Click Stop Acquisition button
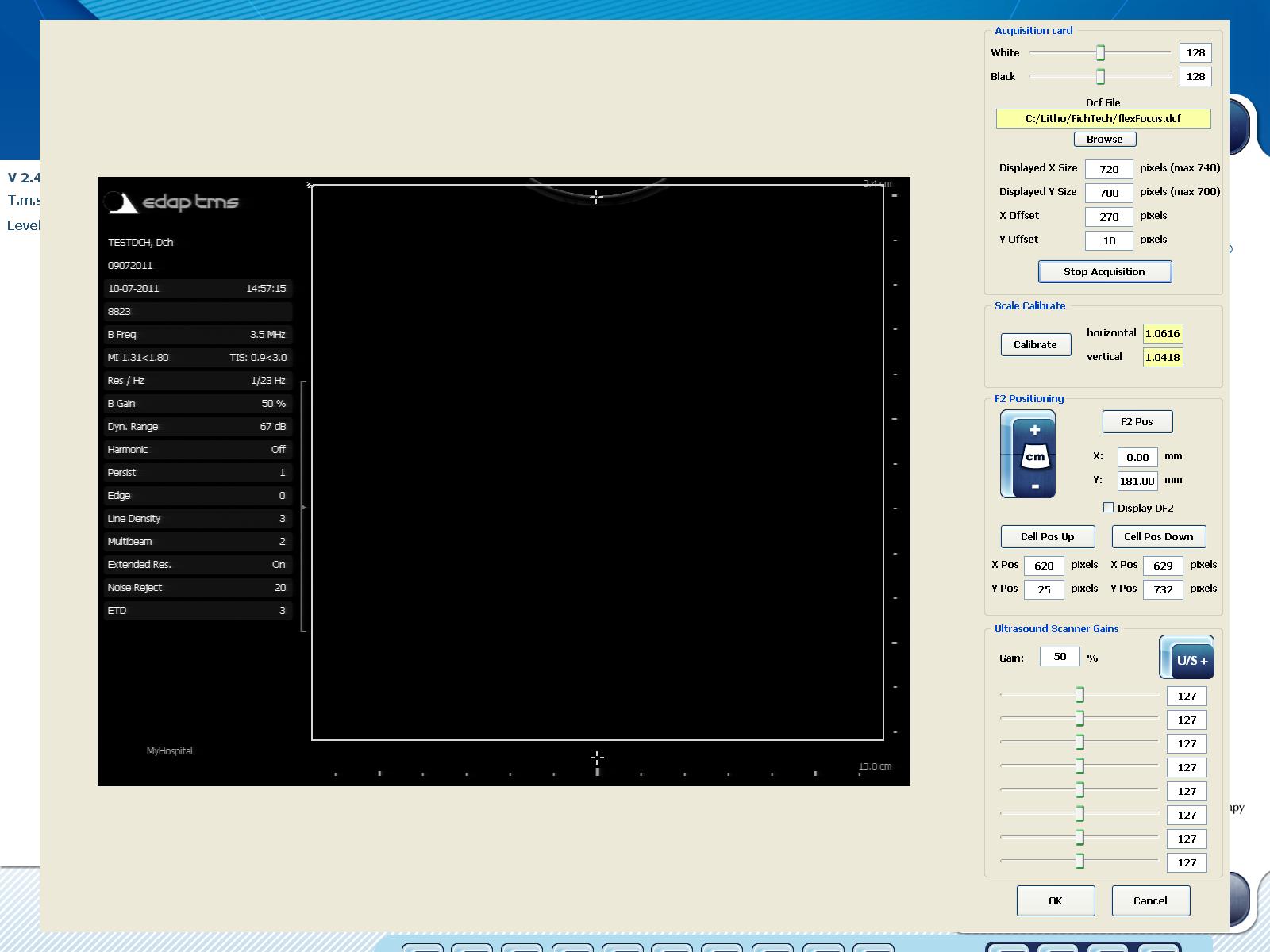 coord(1105,271)
